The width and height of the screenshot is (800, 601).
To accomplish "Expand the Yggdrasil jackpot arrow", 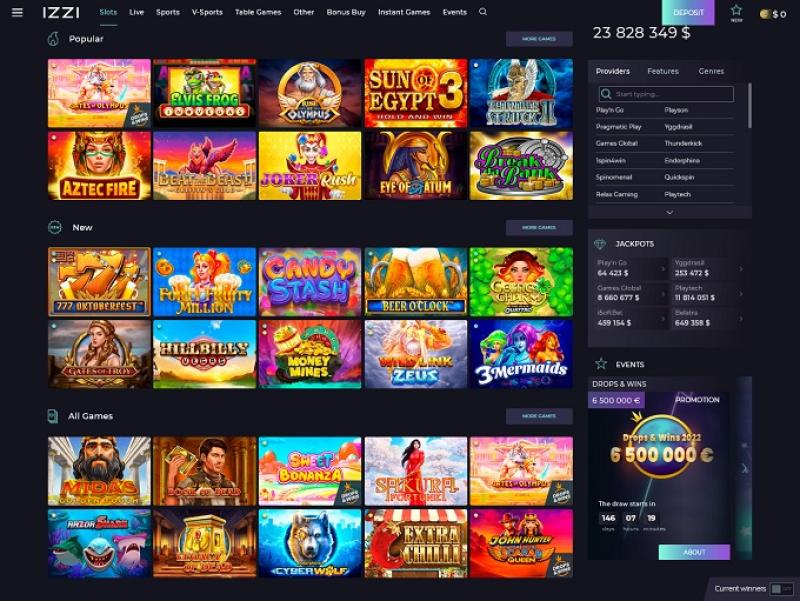I will [741, 268].
